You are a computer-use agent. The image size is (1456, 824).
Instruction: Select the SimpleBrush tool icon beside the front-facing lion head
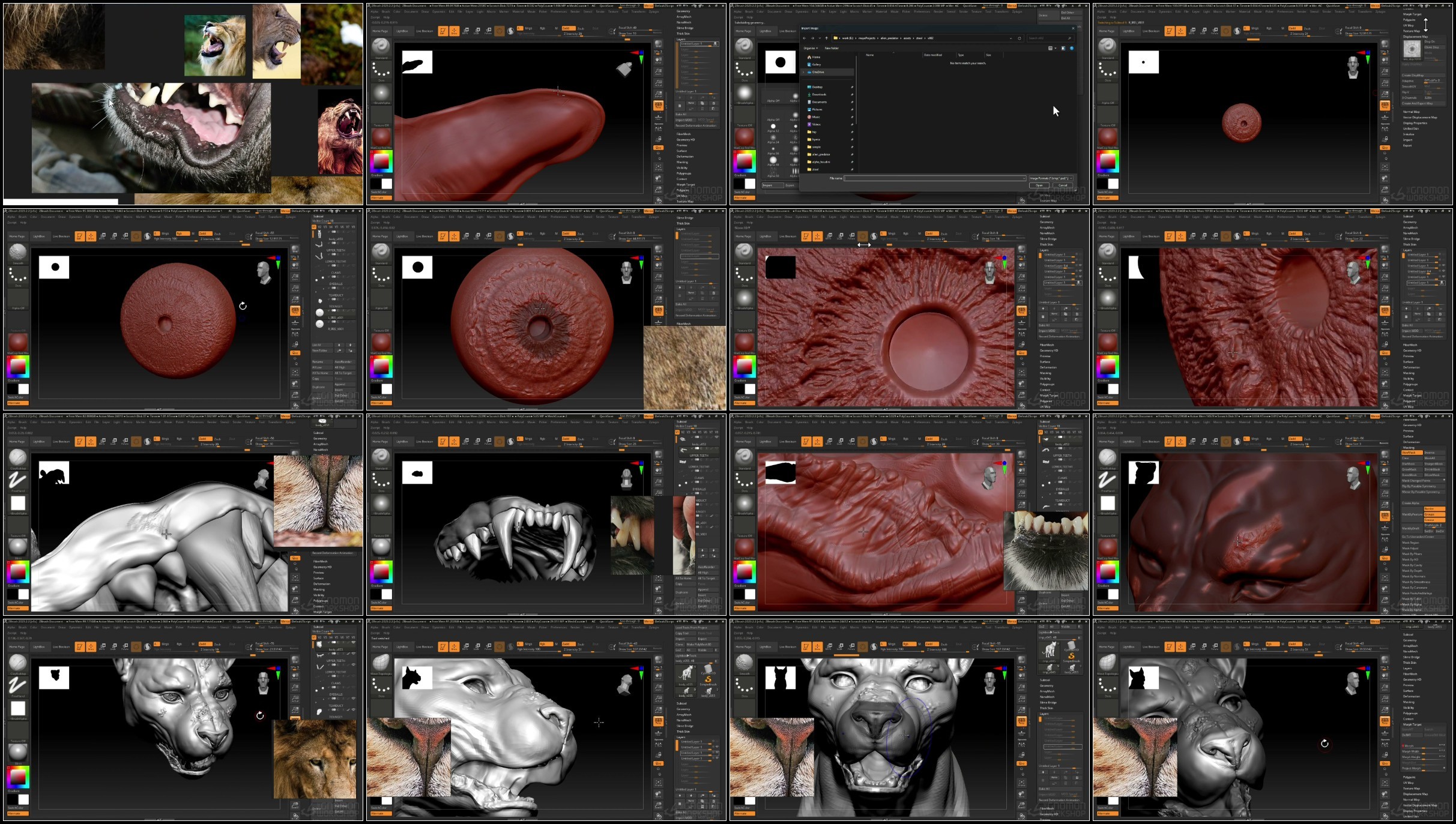(x=1071, y=657)
